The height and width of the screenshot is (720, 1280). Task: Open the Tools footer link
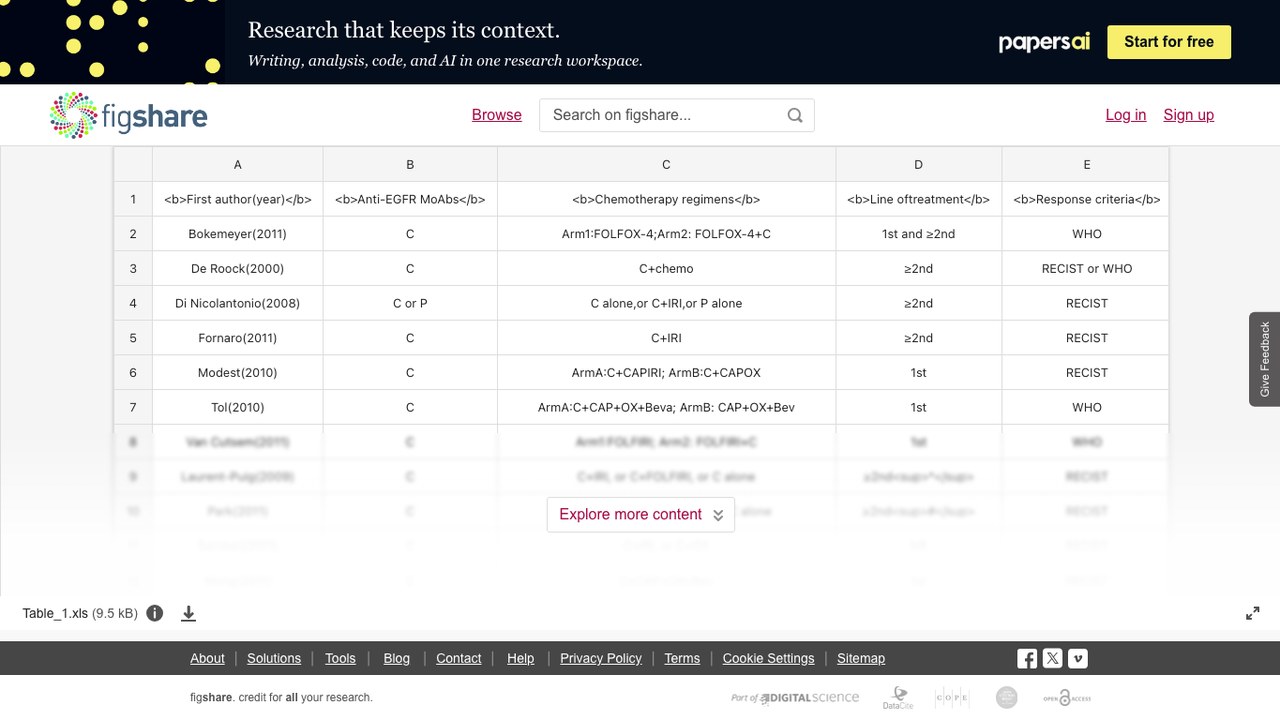(340, 658)
